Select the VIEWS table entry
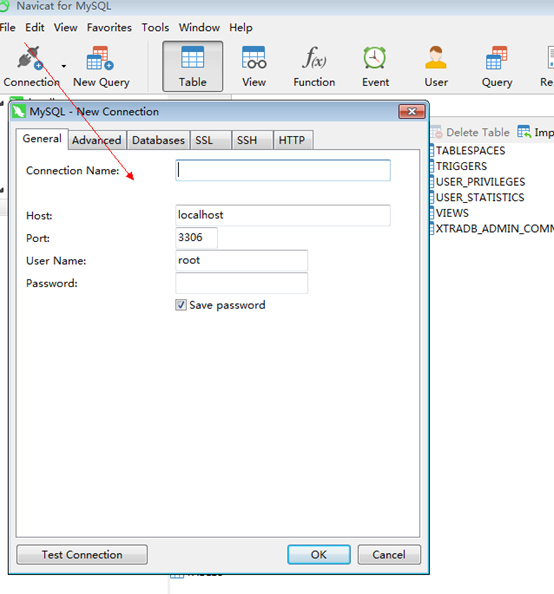The image size is (554, 594). pyautogui.click(x=452, y=213)
